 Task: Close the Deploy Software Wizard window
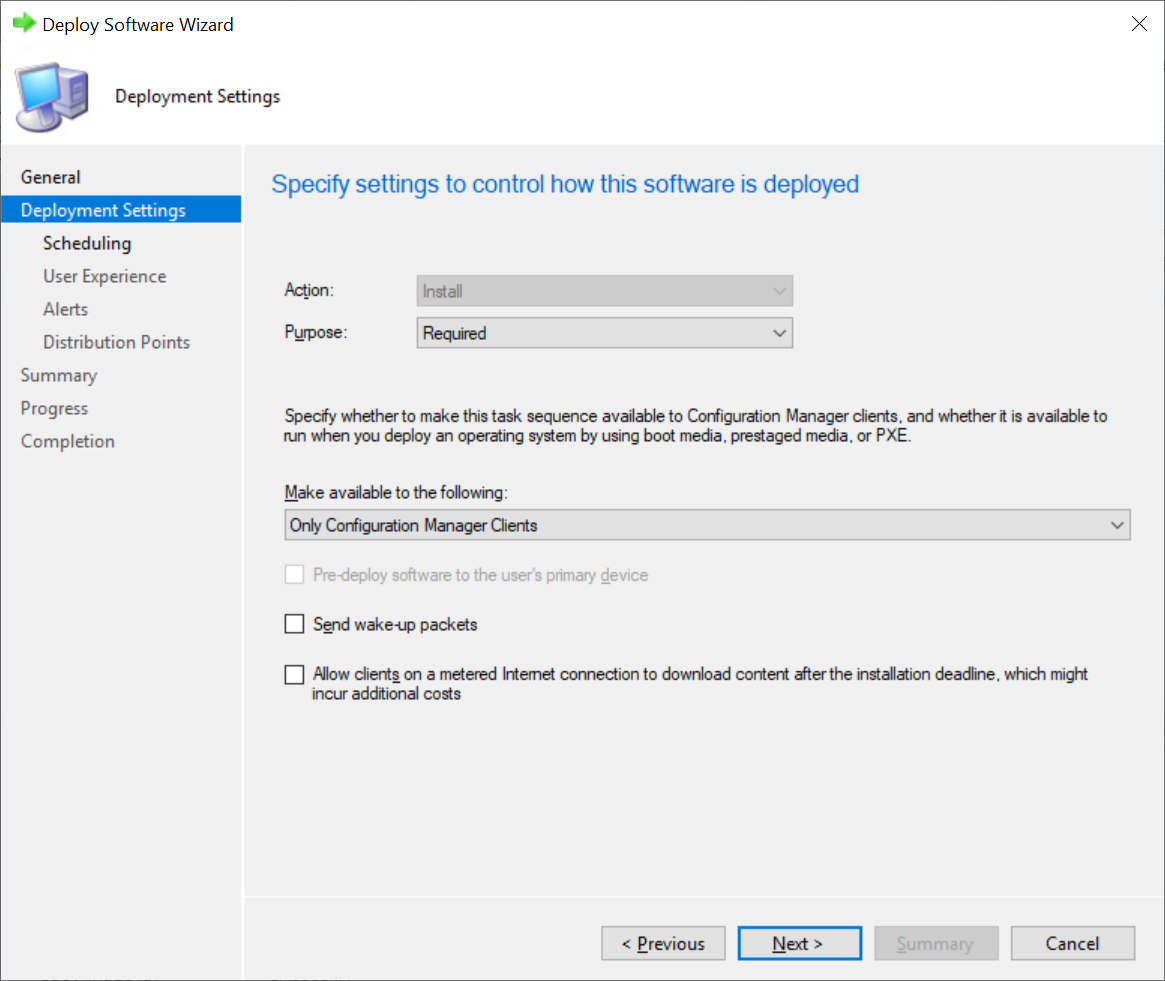(x=1138, y=24)
